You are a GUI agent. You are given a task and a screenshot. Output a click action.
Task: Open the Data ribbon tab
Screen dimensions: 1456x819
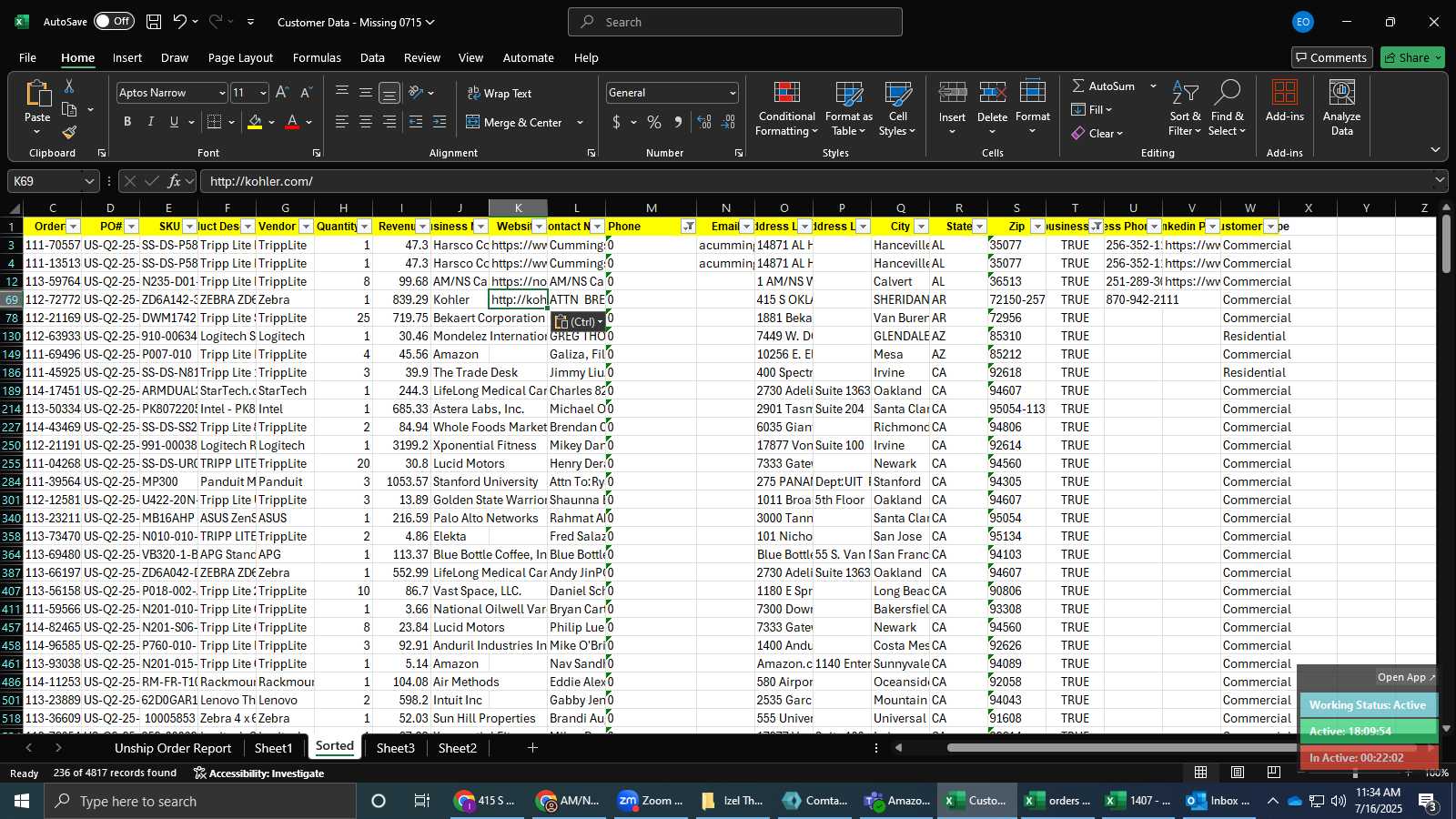tap(372, 57)
